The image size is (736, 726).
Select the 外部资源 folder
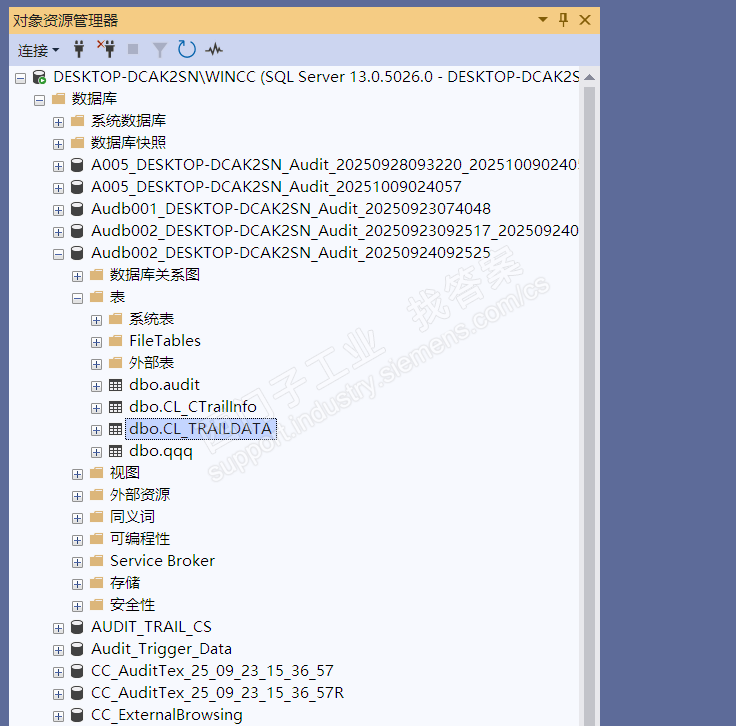tap(140, 495)
